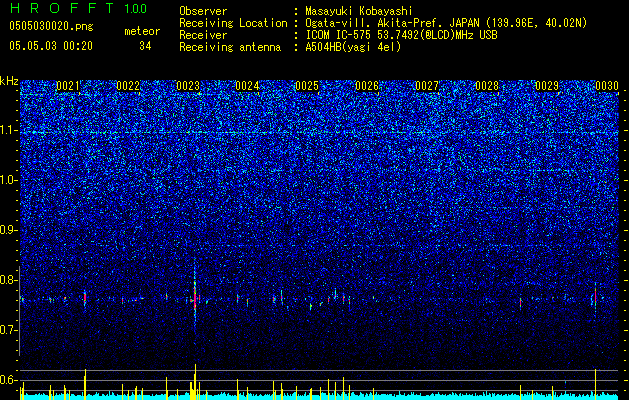Click the 0028 time marker

[487, 86]
